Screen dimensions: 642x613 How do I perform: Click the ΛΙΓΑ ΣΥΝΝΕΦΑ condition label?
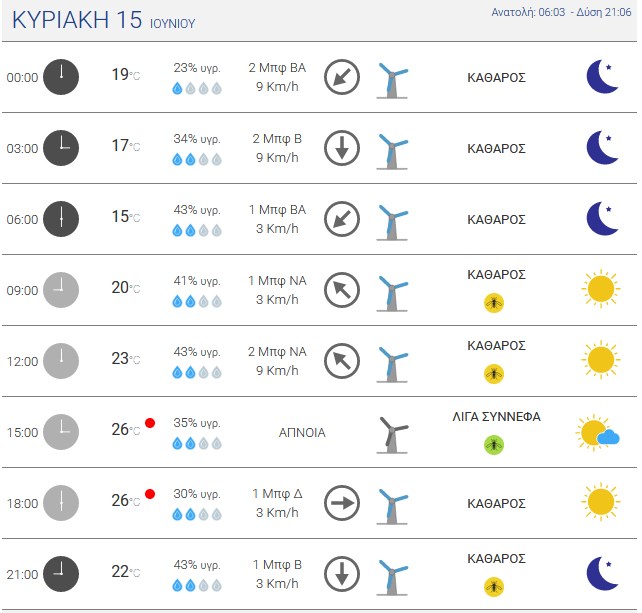point(496,416)
